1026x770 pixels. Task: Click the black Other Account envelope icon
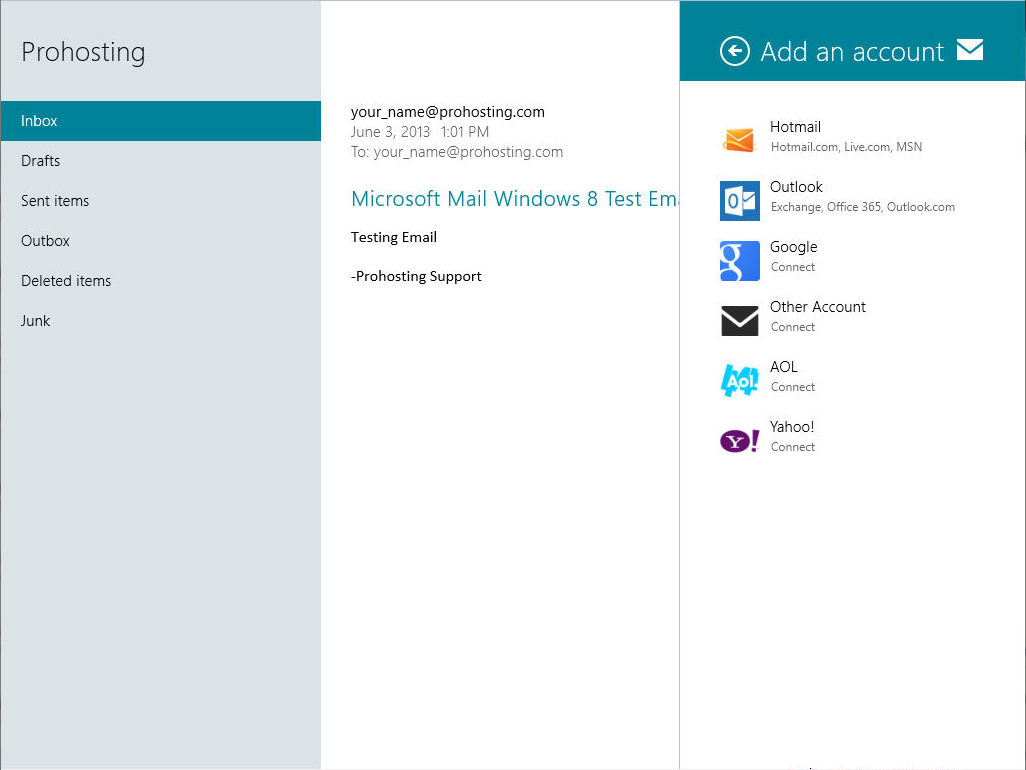739,321
